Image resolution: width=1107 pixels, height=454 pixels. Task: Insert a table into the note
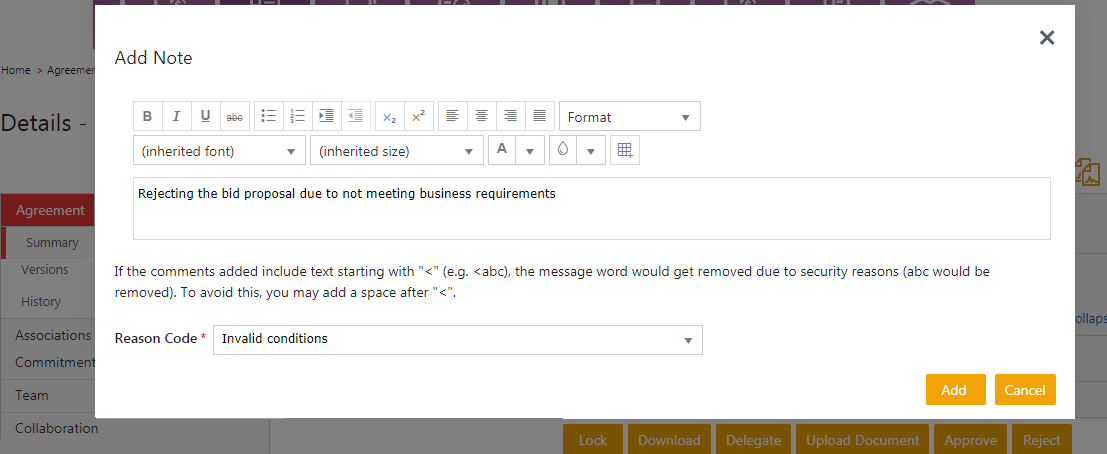click(625, 150)
